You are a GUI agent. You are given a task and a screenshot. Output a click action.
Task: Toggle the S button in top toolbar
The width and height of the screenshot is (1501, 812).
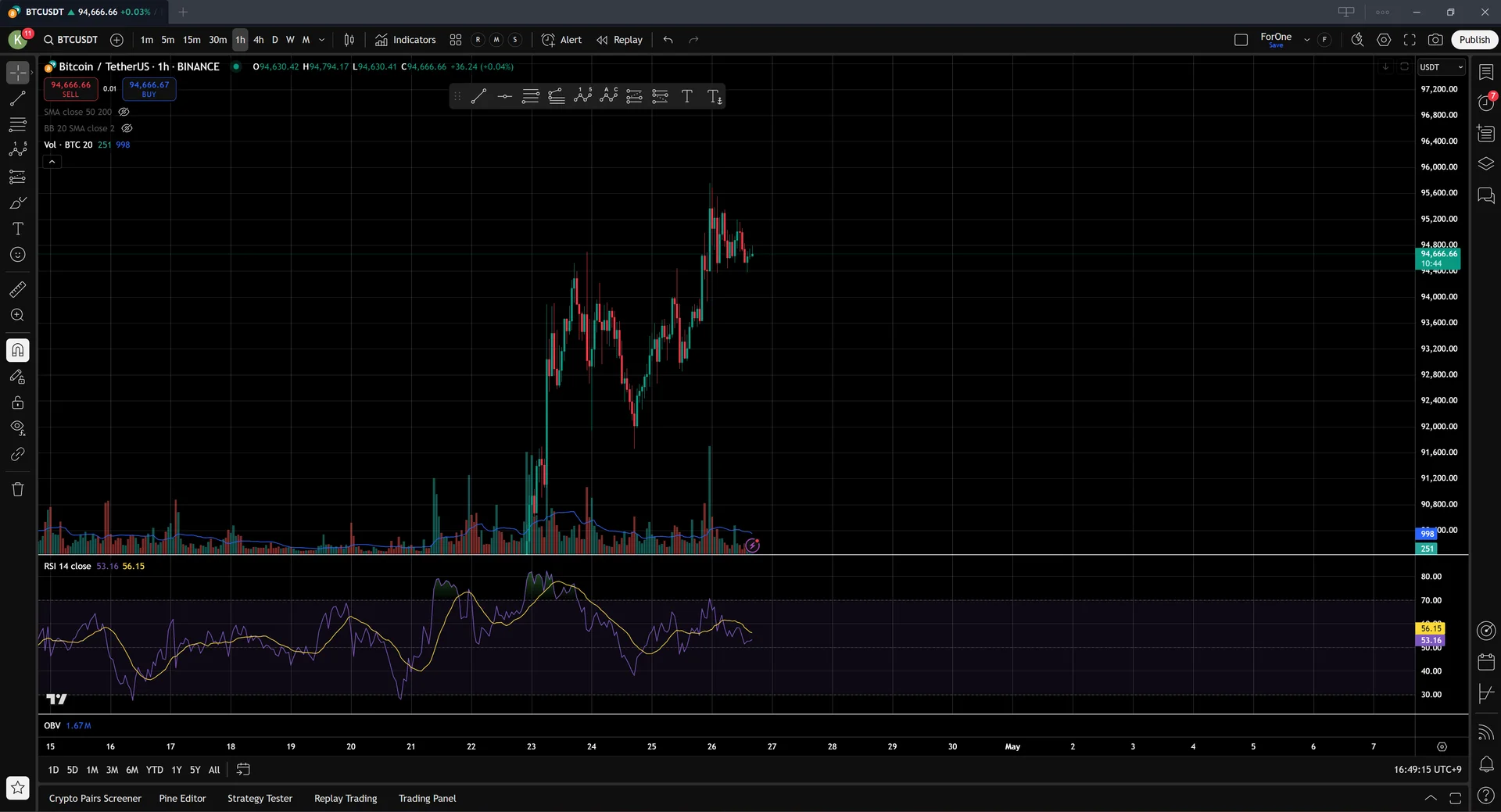[x=515, y=40]
